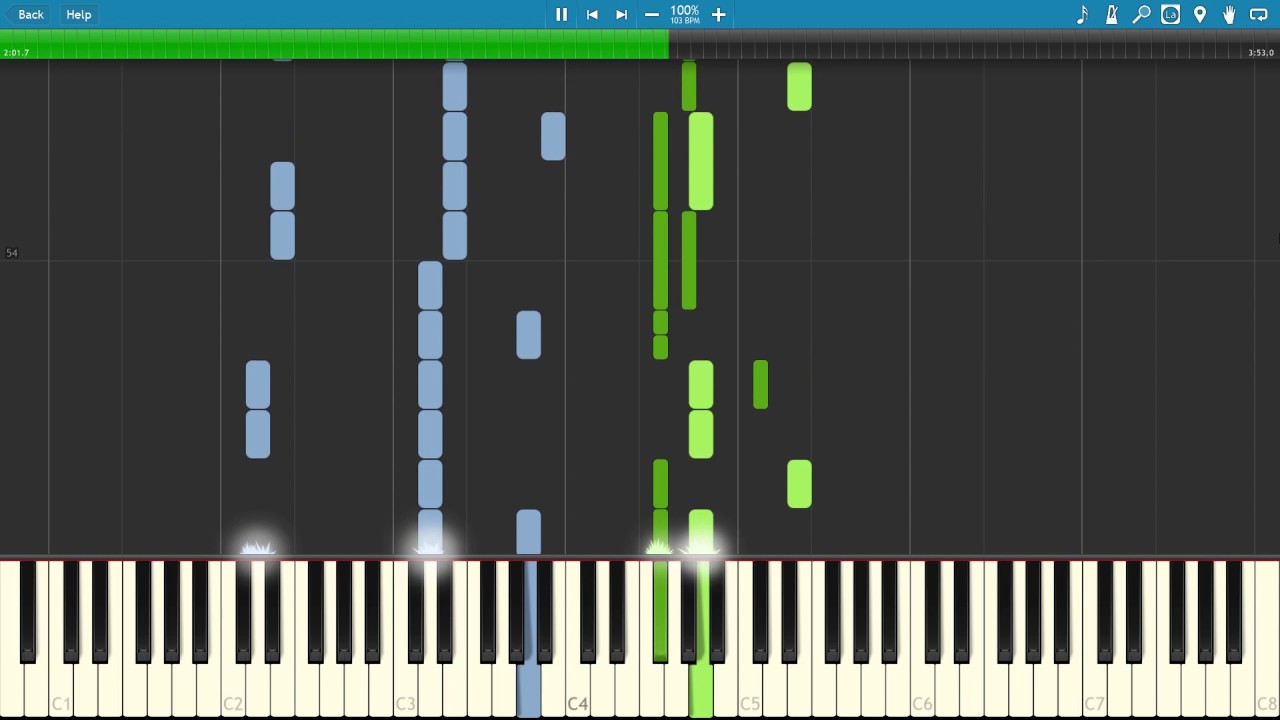Decrease playback speed with minus button
1280x720 pixels.
652,14
